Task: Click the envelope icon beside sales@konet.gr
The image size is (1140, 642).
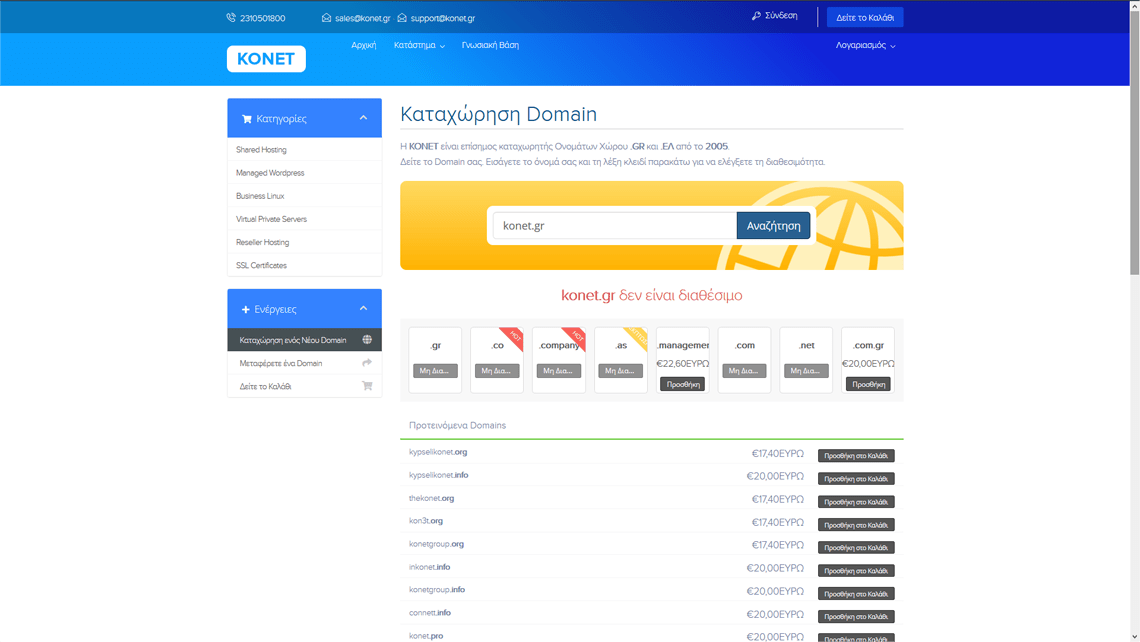Action: coord(326,17)
